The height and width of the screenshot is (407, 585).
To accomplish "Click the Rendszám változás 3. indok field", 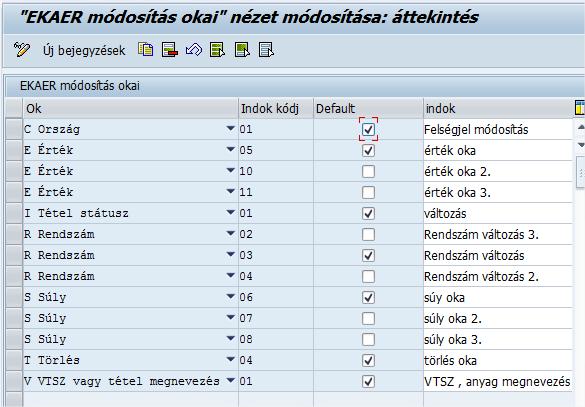I will point(498,235).
